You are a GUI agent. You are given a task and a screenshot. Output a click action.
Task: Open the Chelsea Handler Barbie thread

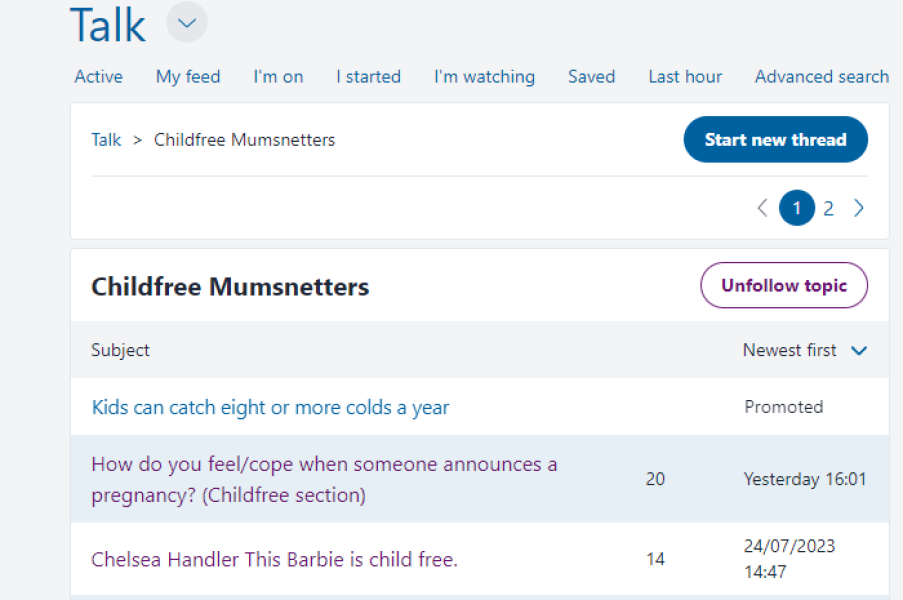[x=274, y=559]
